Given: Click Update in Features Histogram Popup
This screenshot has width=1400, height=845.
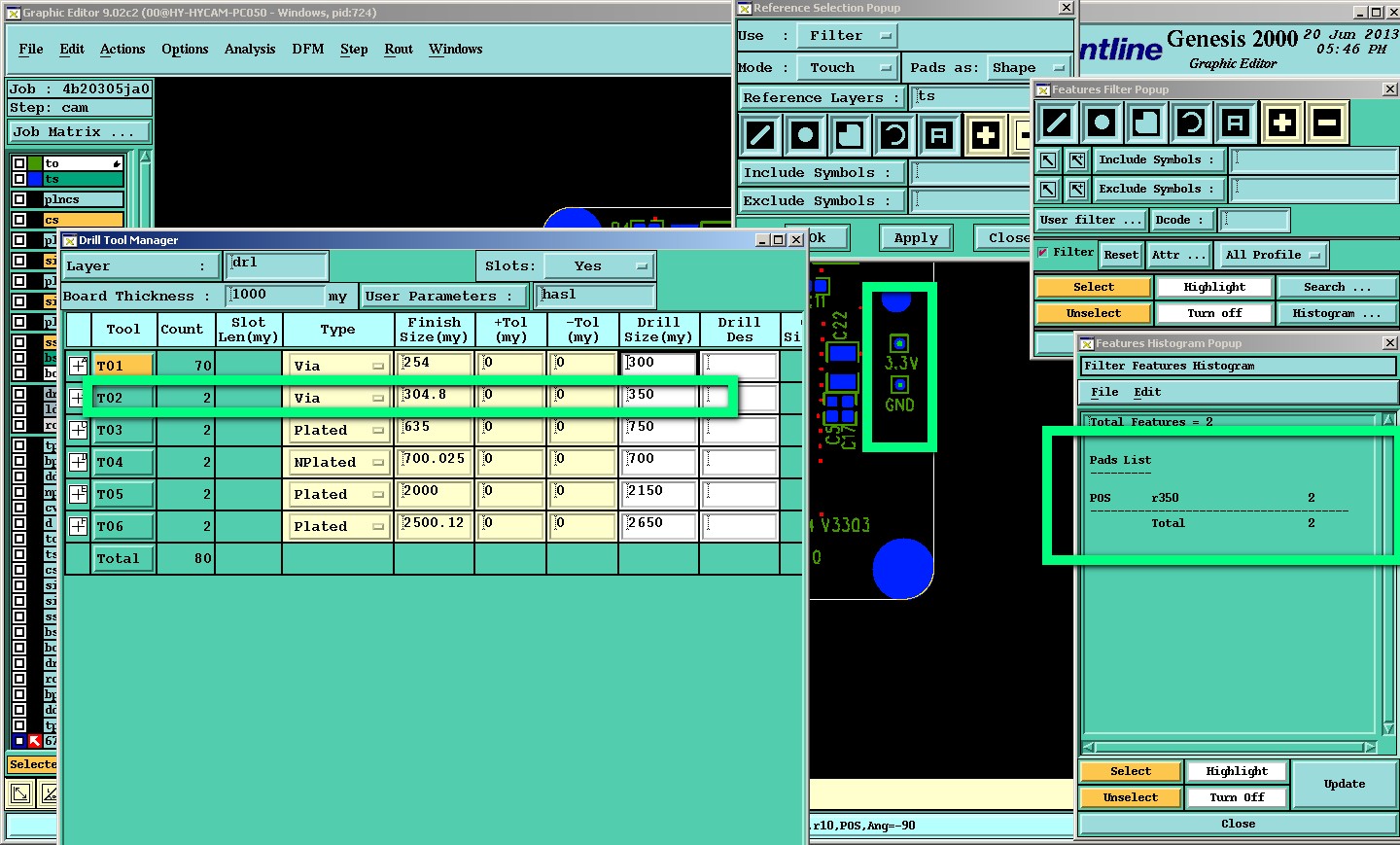Looking at the screenshot, I should point(1345,784).
